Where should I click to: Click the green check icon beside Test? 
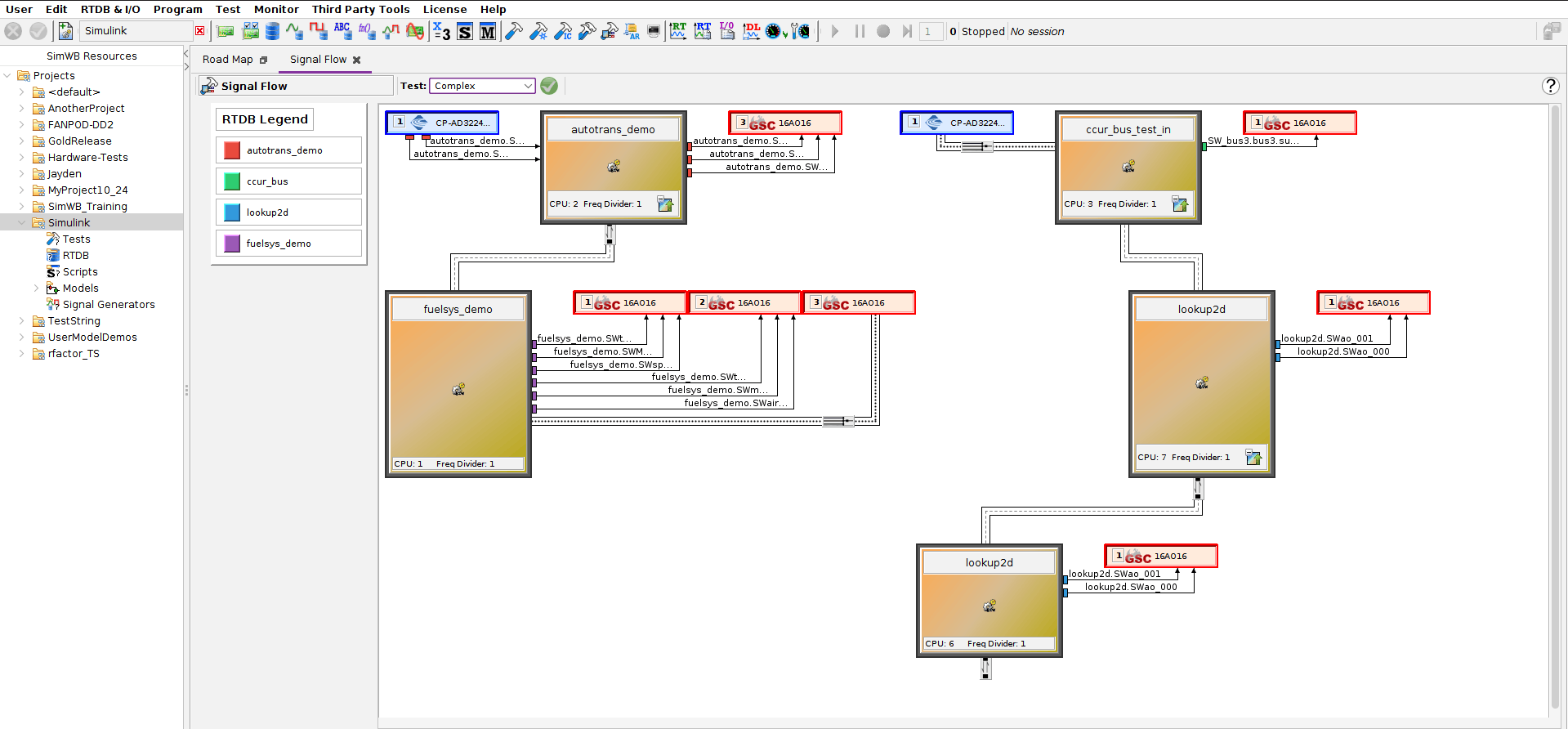coord(549,86)
